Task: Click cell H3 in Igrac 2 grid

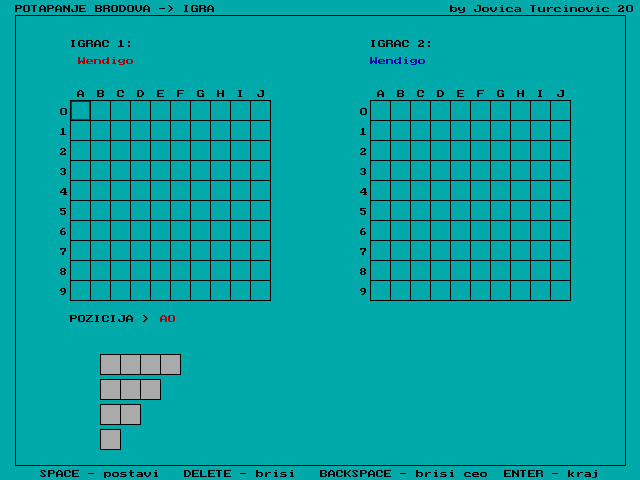Action: coord(520,171)
